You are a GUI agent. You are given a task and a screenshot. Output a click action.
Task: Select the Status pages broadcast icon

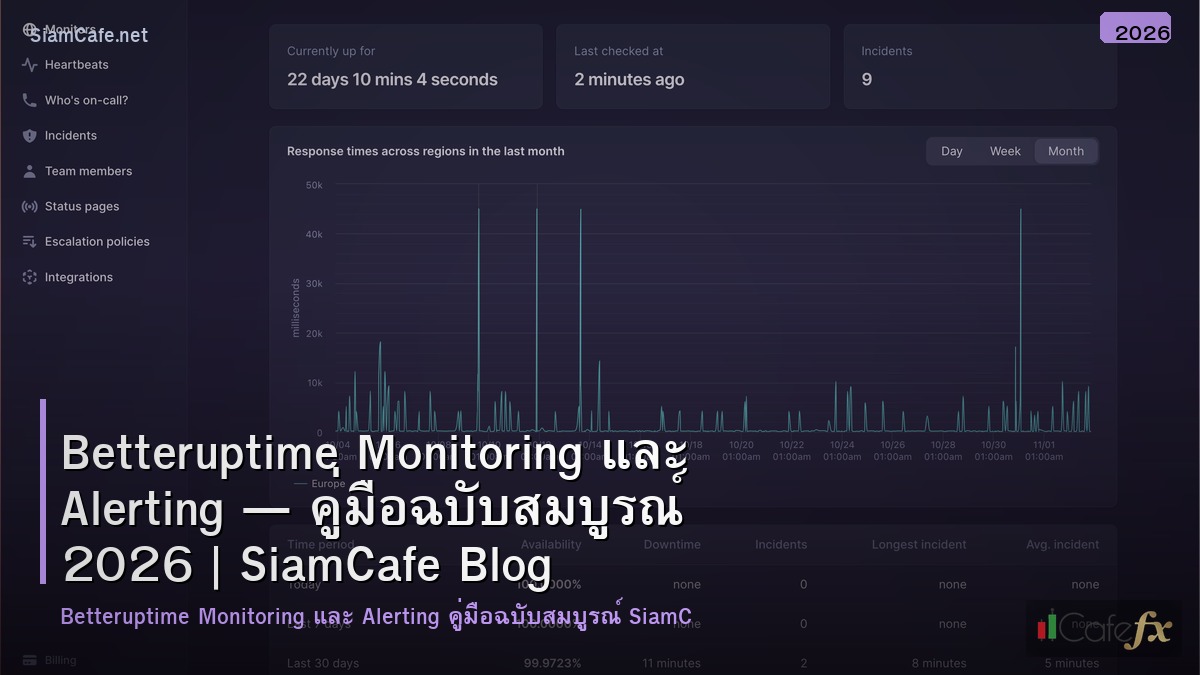pyautogui.click(x=28, y=206)
